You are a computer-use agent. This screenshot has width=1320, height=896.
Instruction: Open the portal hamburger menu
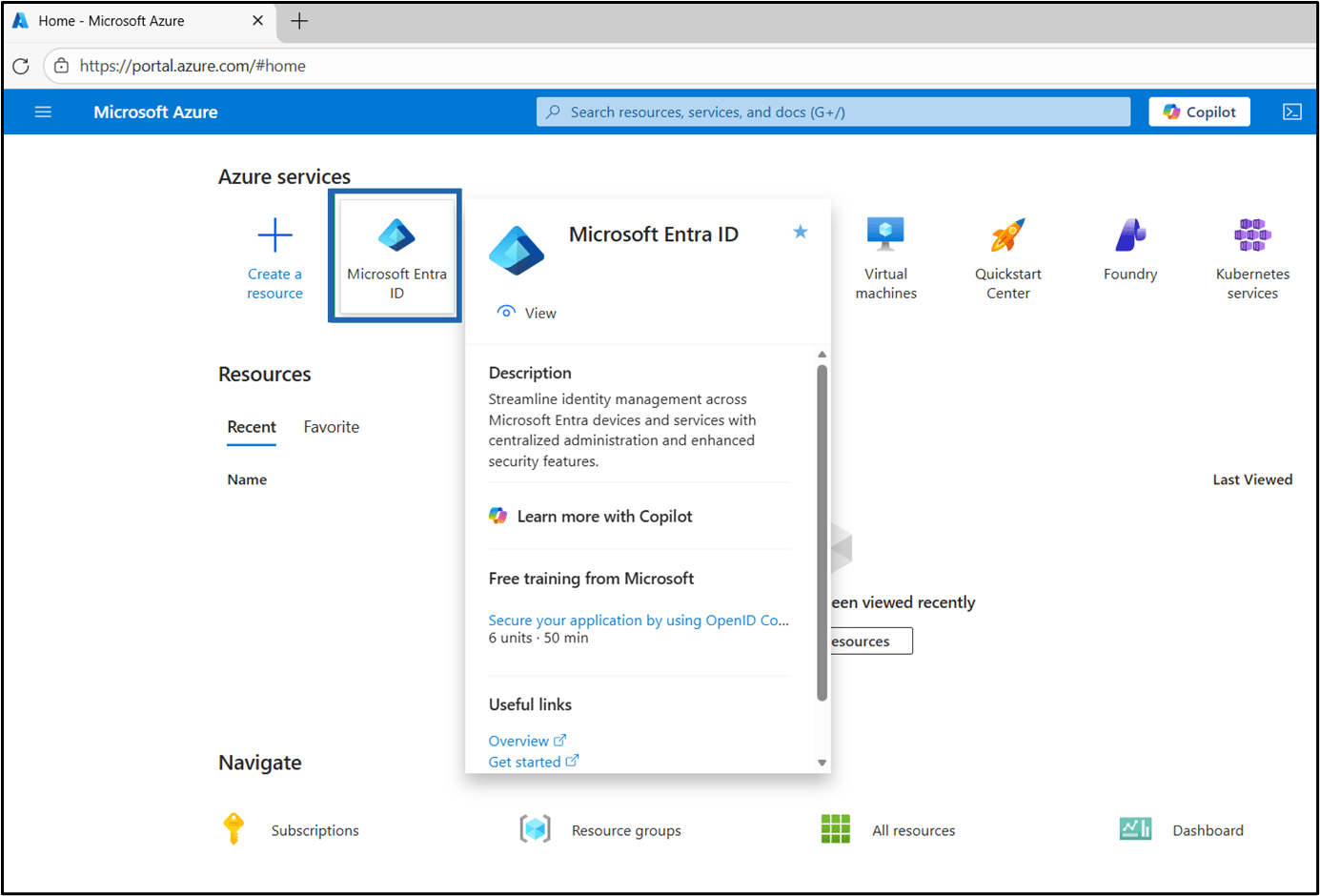43,112
